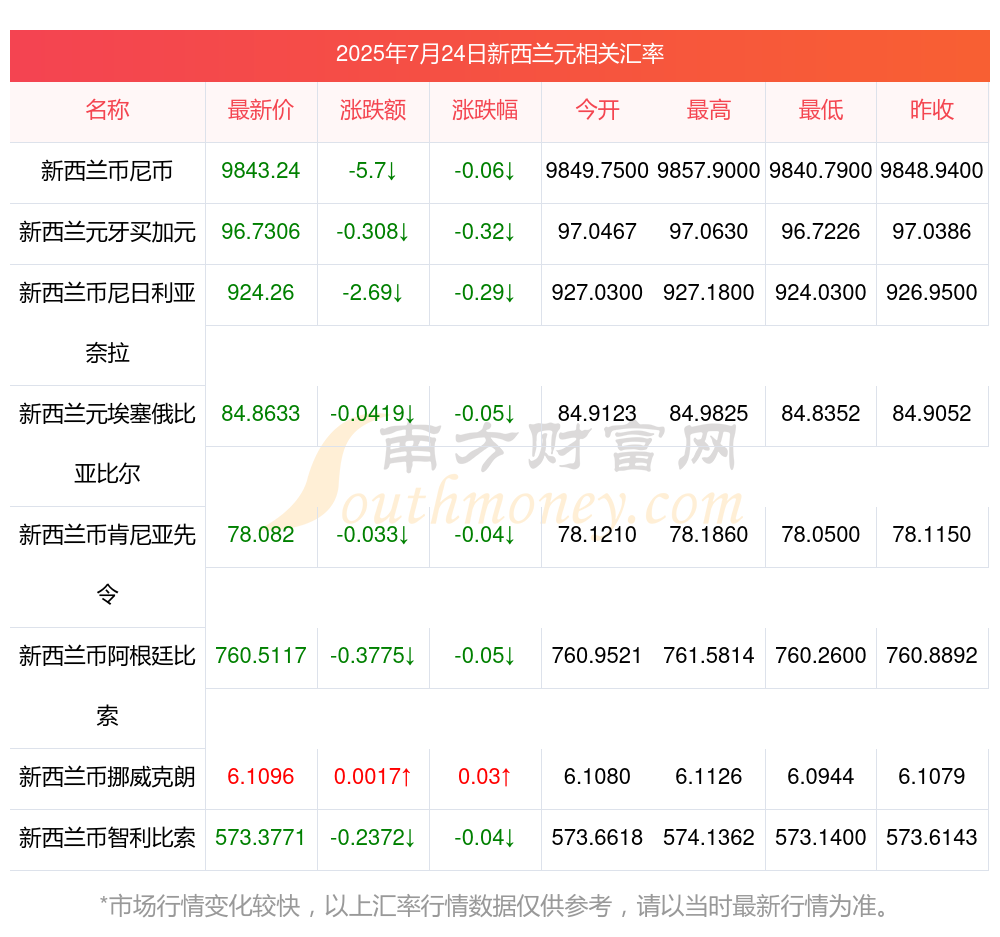Click change percent -0.29↓
Viewport: 1000px width, 937px height.
click(485, 293)
